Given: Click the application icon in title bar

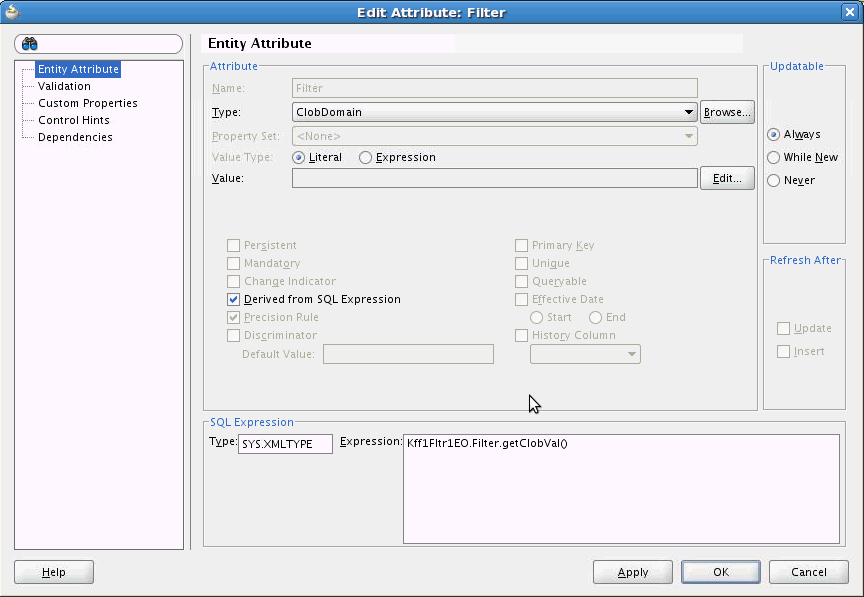Looking at the screenshot, I should coord(12,12).
